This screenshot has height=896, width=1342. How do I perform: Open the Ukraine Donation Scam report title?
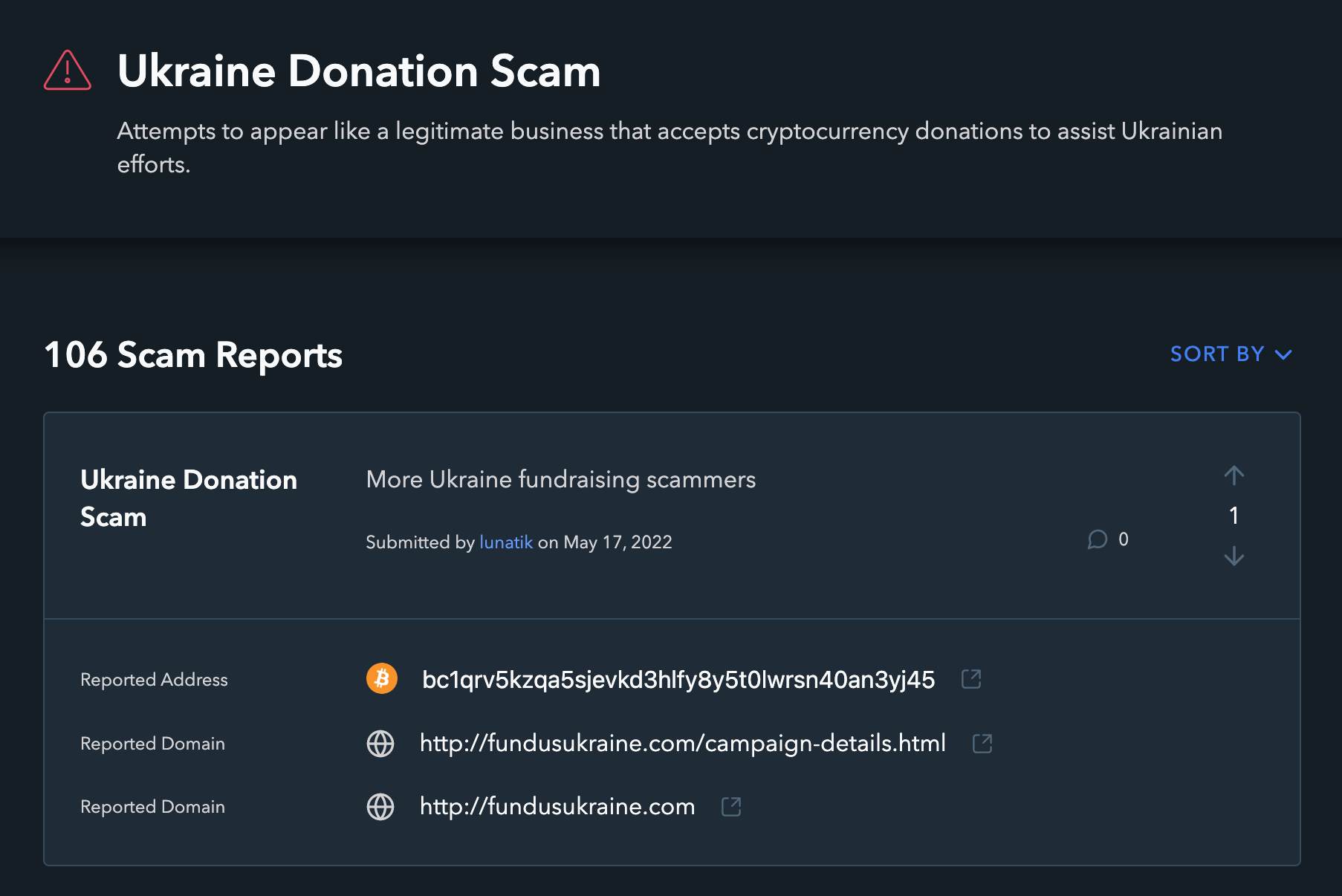click(189, 499)
